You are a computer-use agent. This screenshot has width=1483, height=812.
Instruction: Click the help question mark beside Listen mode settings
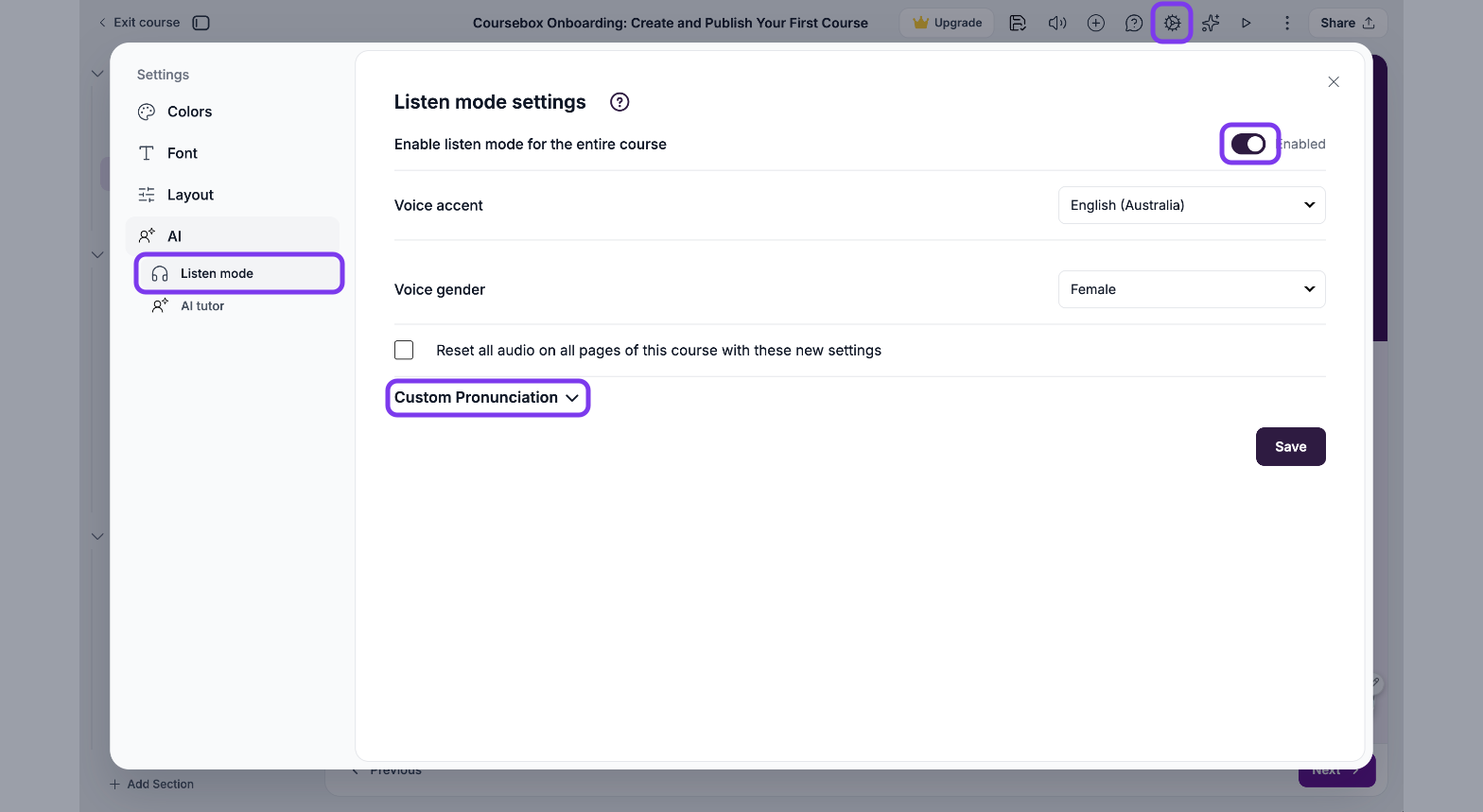619,102
